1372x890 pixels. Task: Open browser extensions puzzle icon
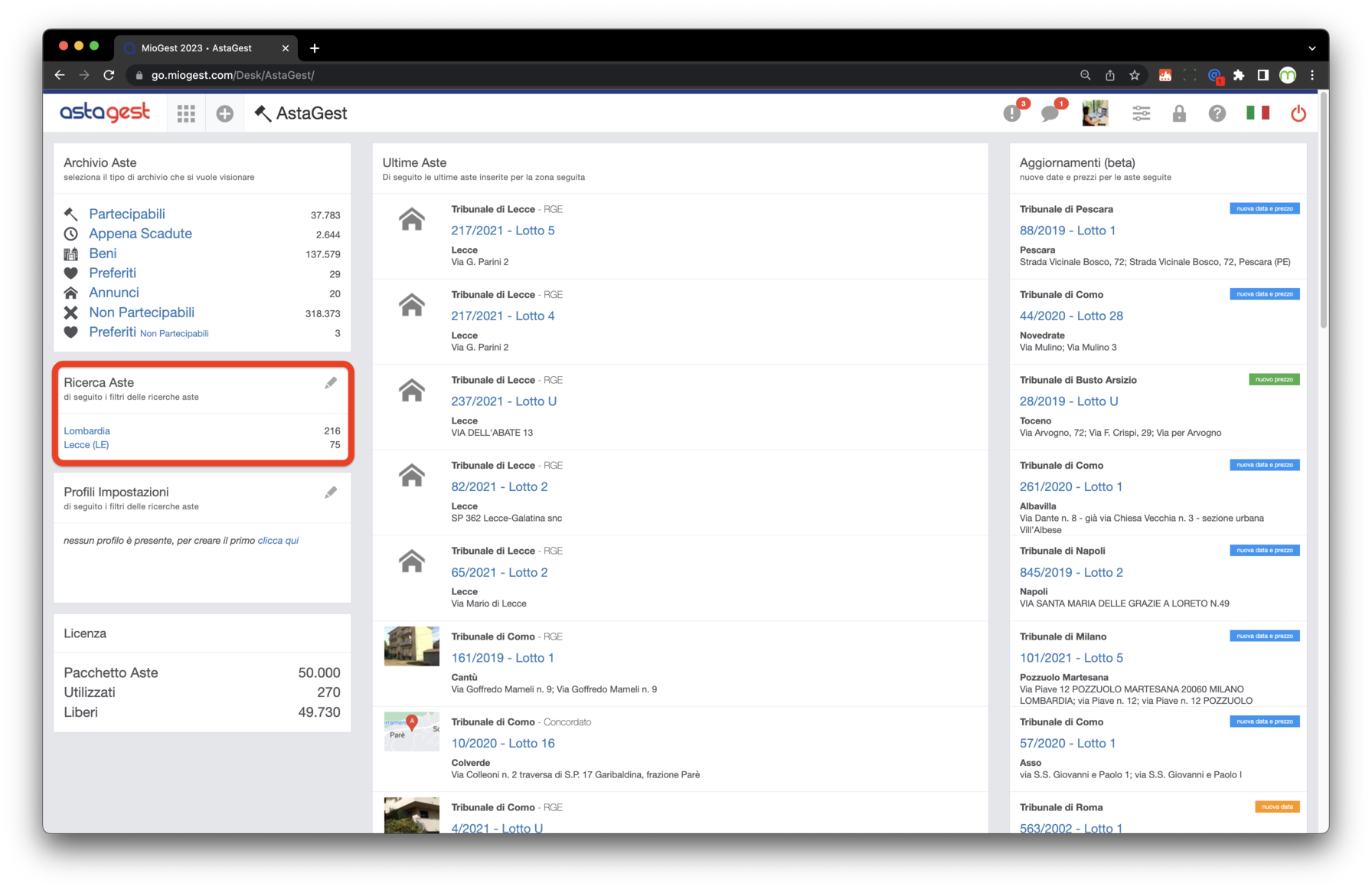[x=1239, y=75]
